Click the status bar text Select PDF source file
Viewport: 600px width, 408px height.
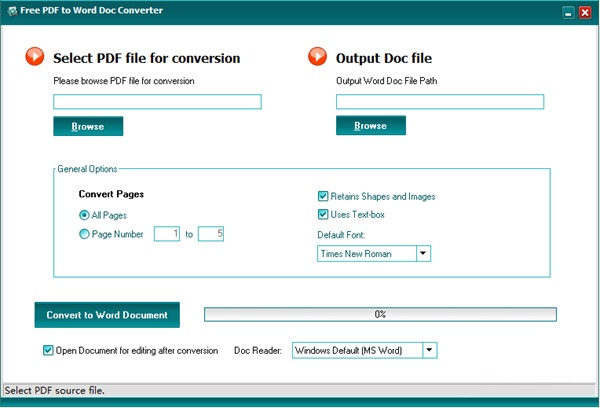coord(54,390)
